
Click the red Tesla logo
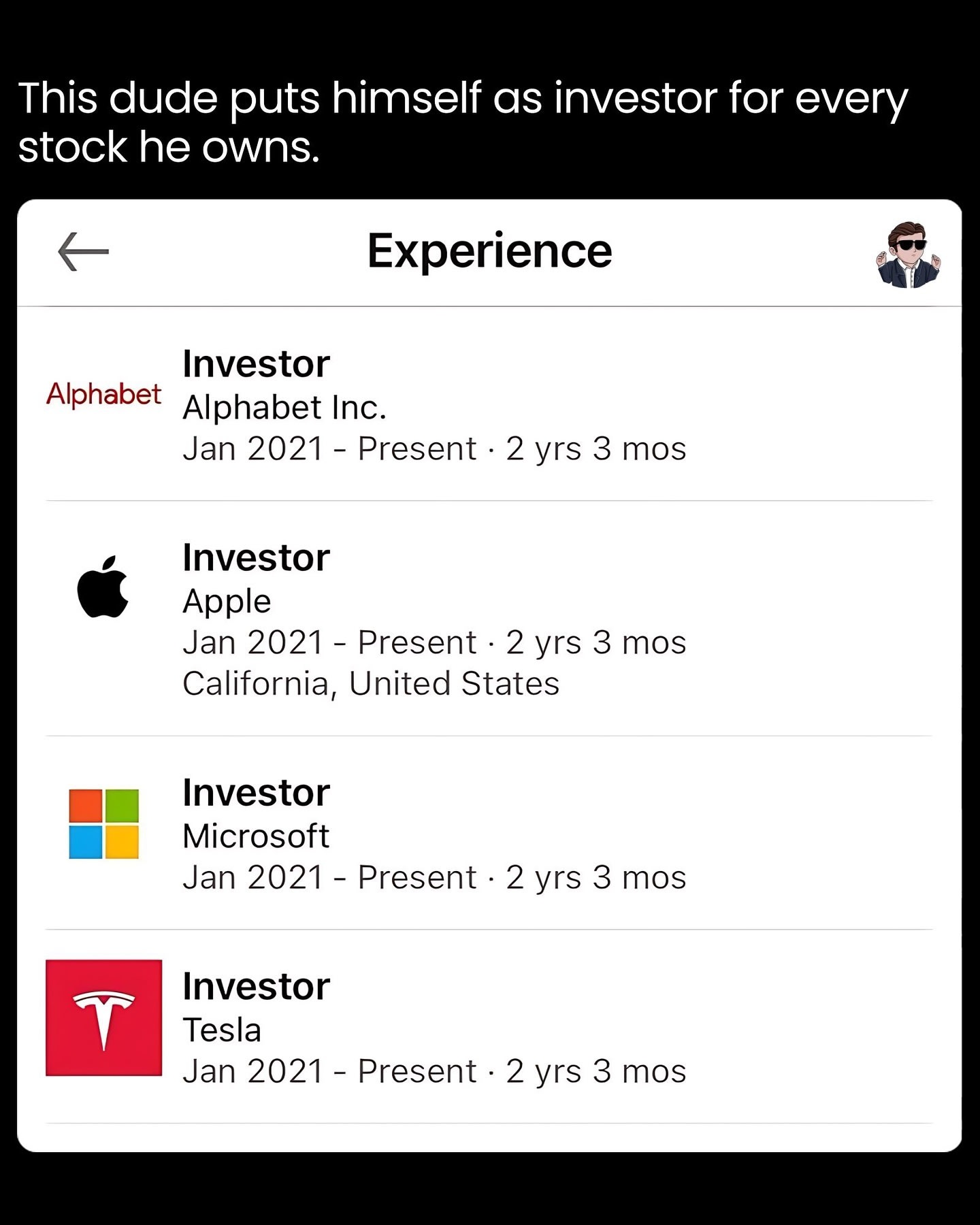coord(103,1017)
